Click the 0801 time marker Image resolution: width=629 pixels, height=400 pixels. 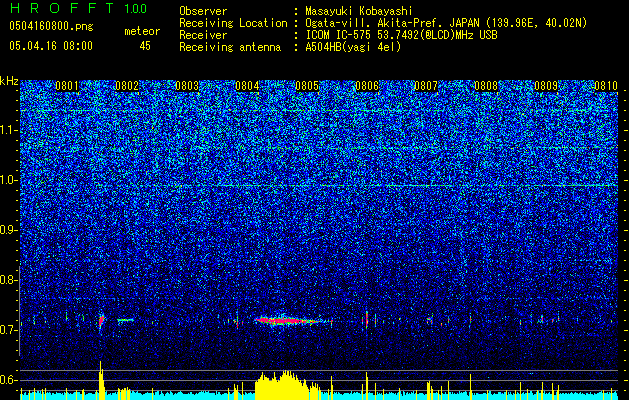point(67,86)
